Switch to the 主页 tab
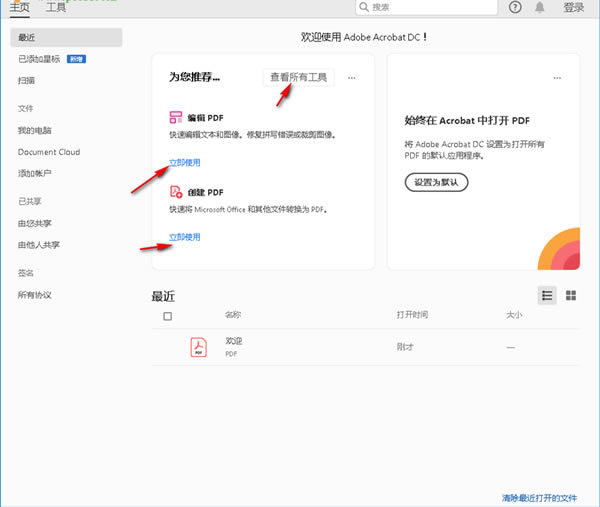Image resolution: width=600 pixels, height=507 pixels. [x=20, y=7]
